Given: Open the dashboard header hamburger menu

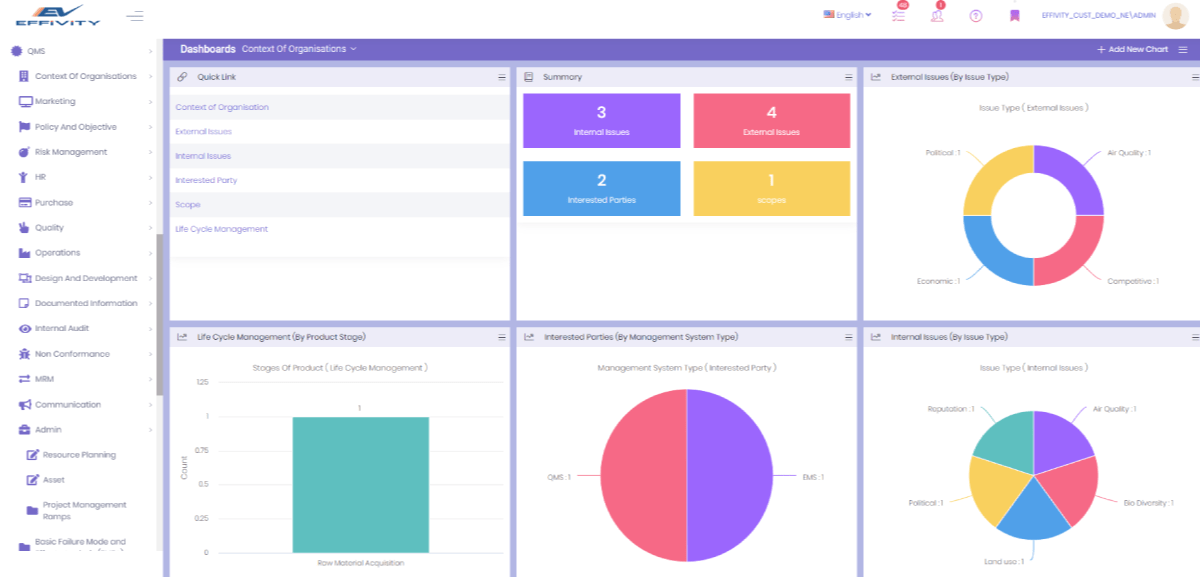Looking at the screenshot, I should (x=1183, y=49).
